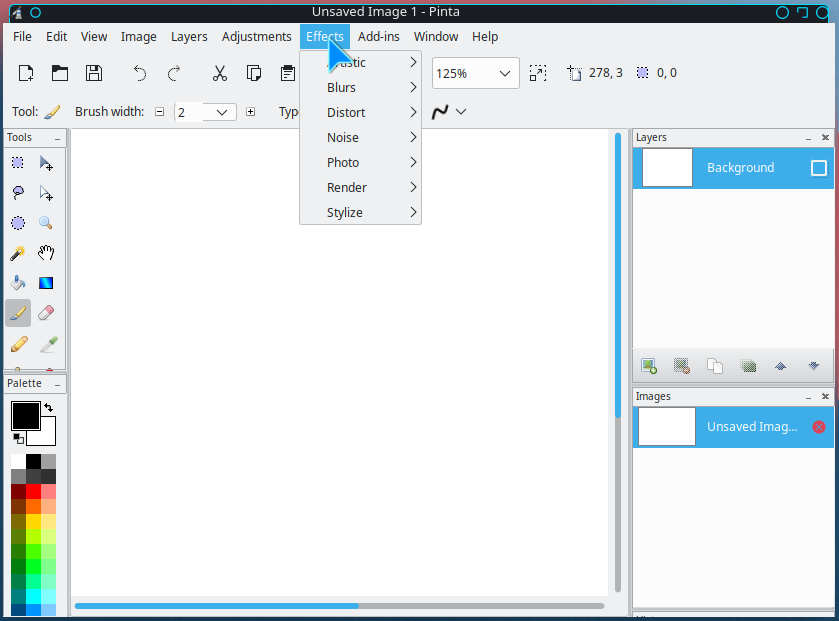Open the Stylize effects submenu
This screenshot has width=839, height=621.
point(360,212)
